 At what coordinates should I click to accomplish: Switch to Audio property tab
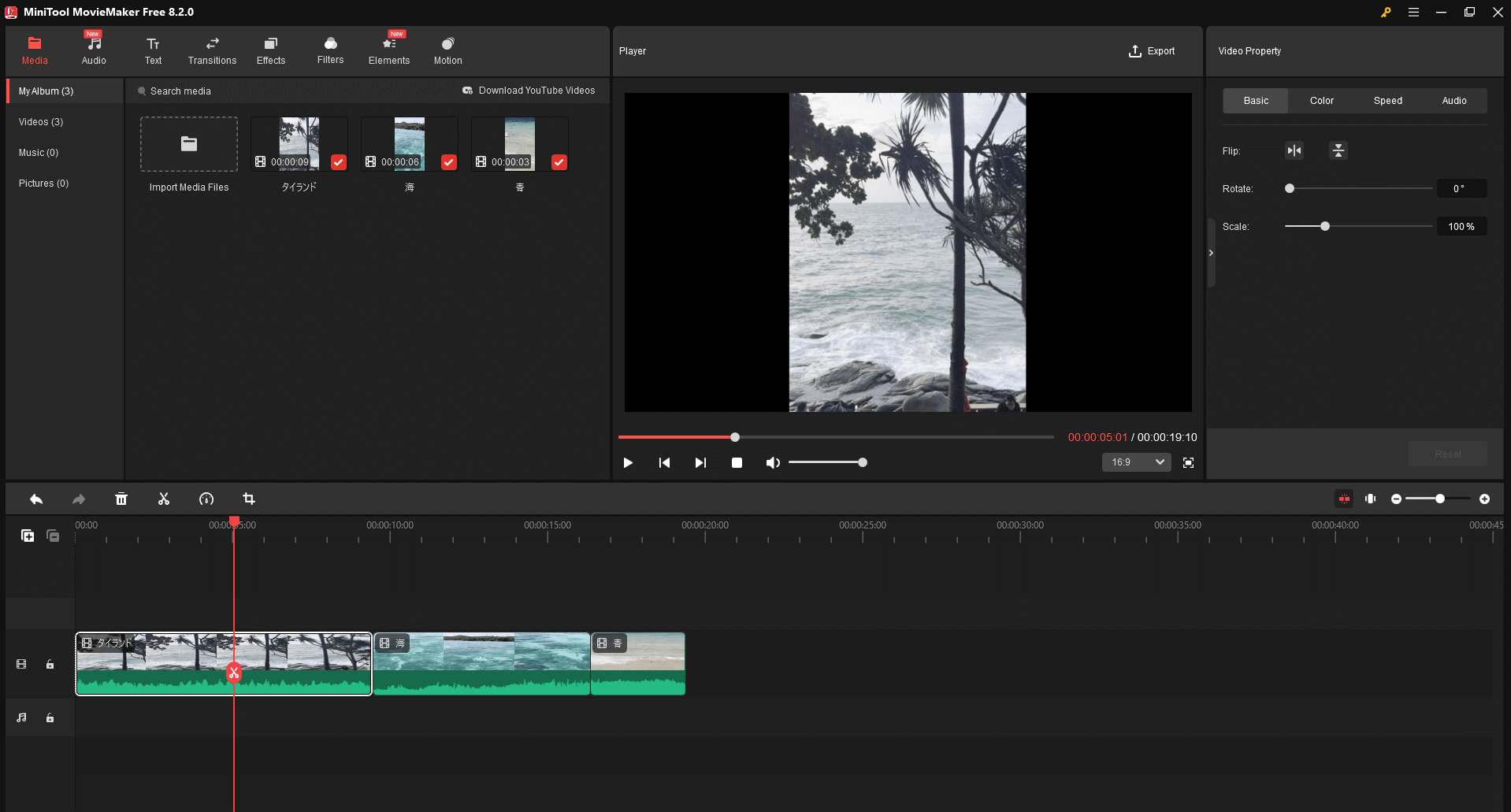[x=1454, y=101]
